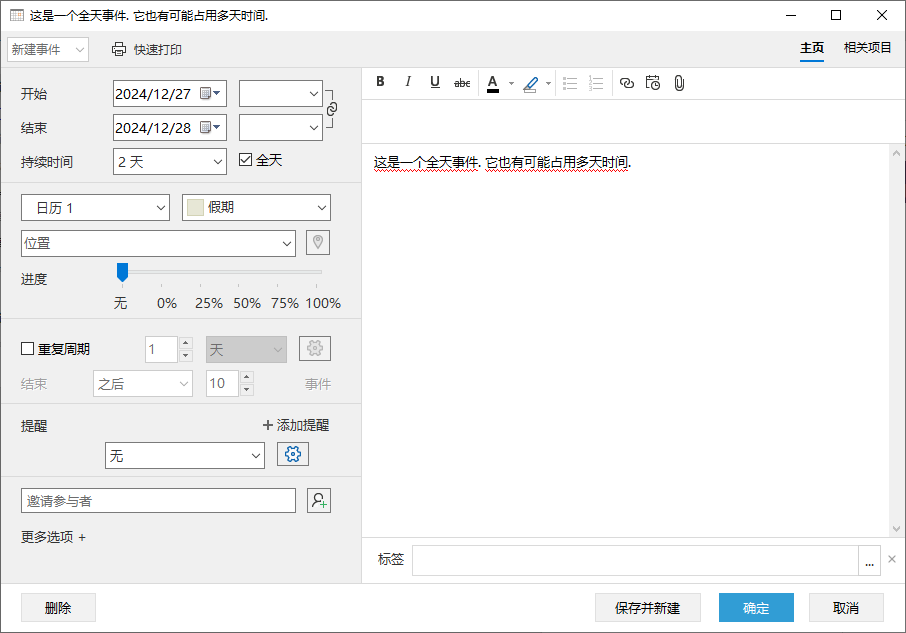Viewport: 906px width, 633px height.
Task: Click the 取消 button
Action: tap(846, 608)
